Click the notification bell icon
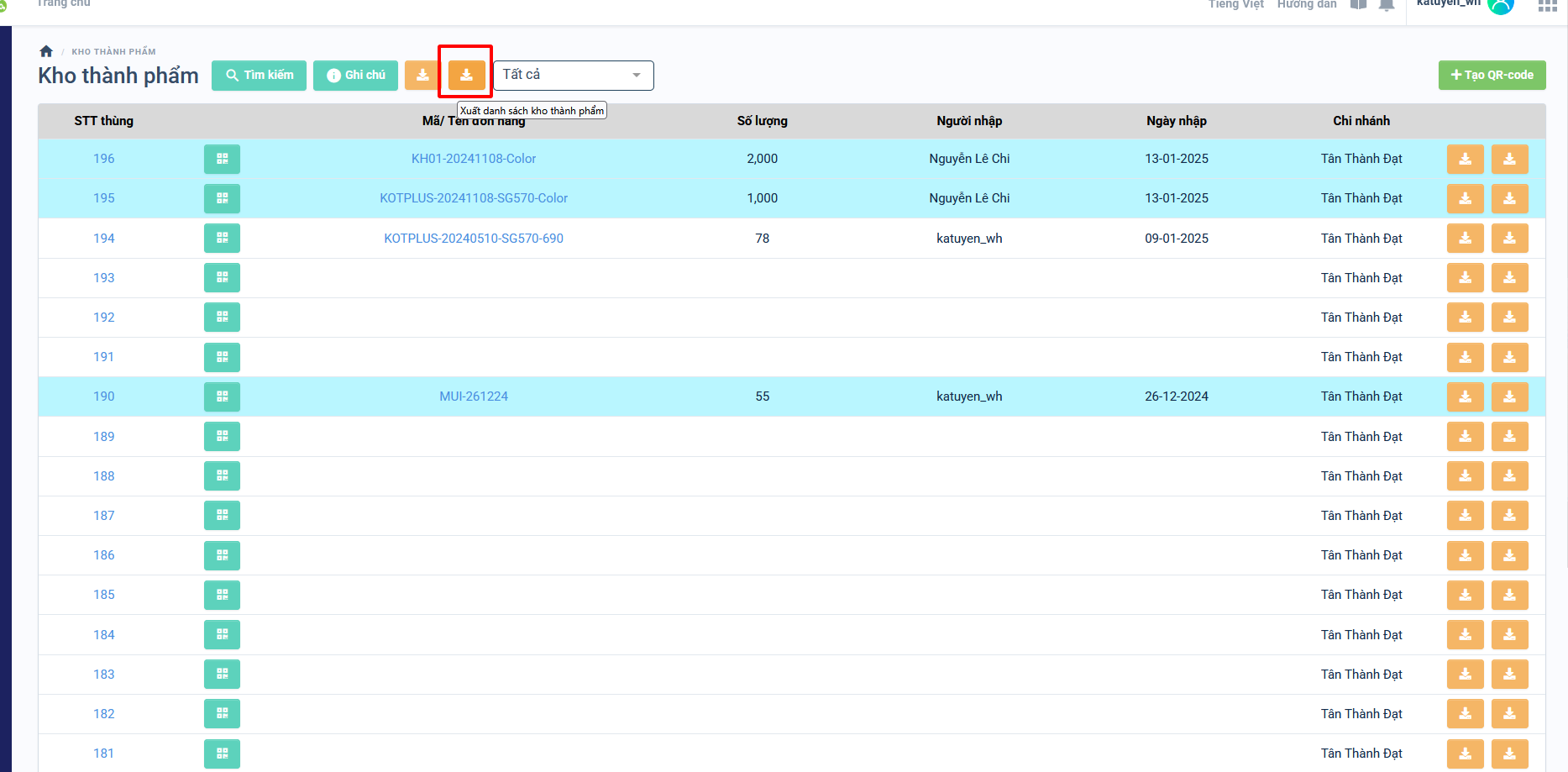 pos(1387,5)
